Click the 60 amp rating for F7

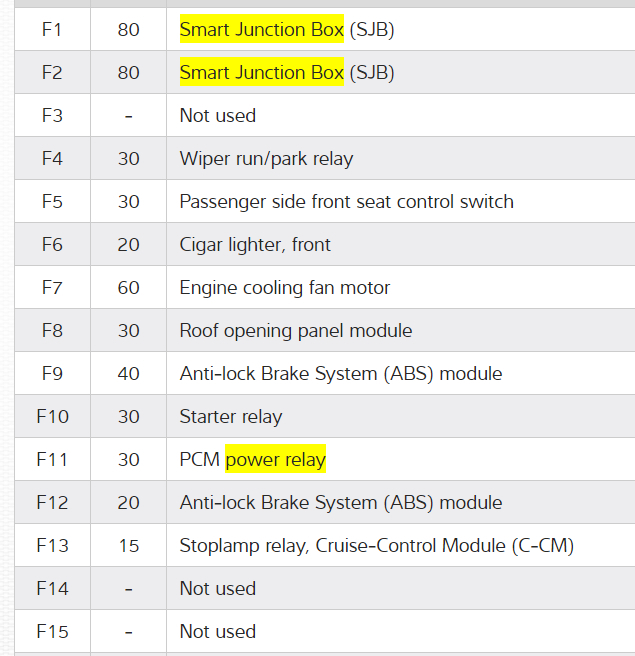point(128,288)
